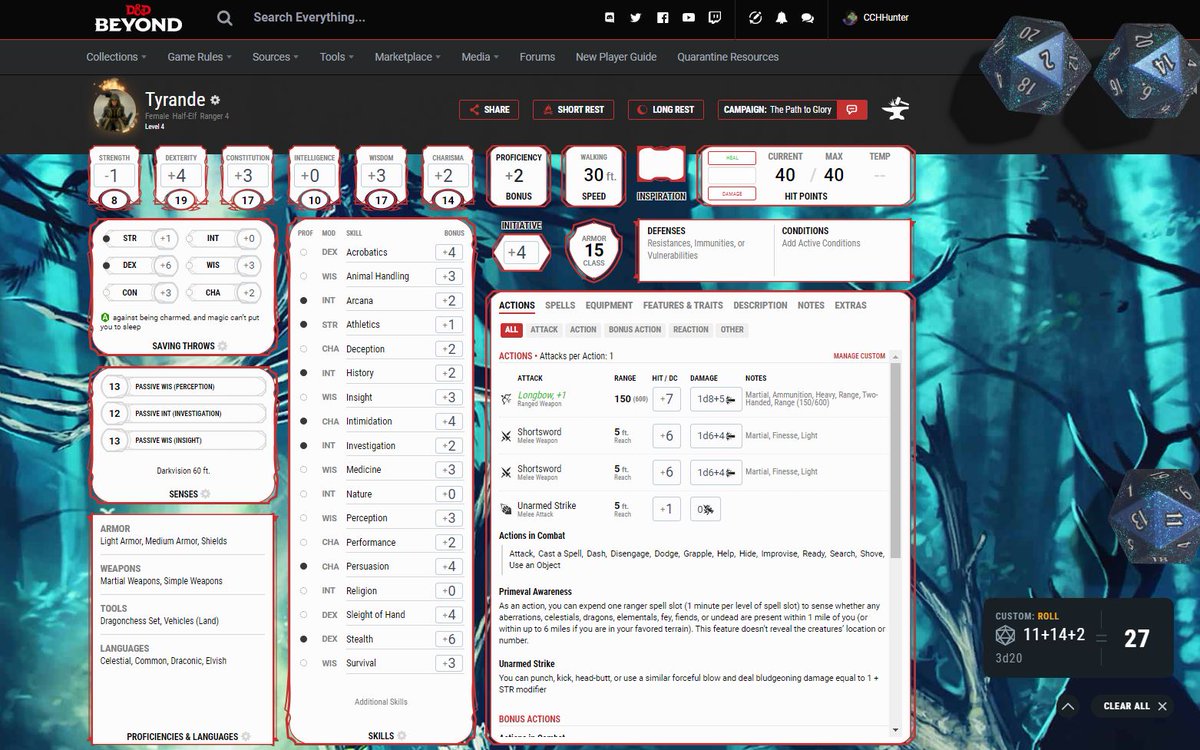The height and width of the screenshot is (750, 1200).
Task: Click the campaign game log icon
Action: pyautogui.click(x=852, y=109)
